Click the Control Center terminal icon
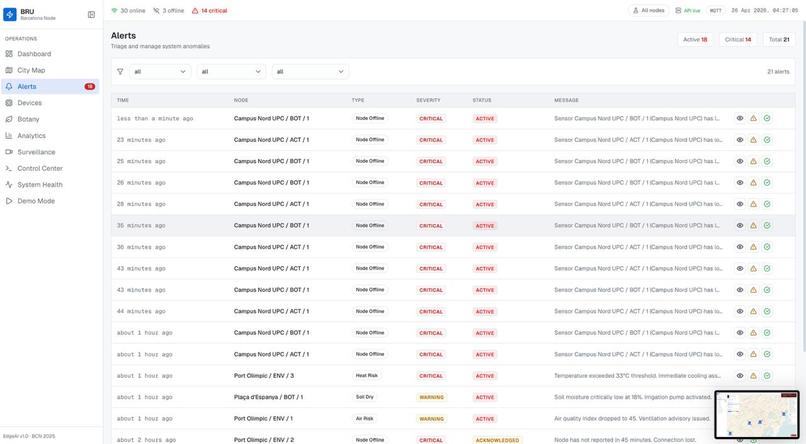The height and width of the screenshot is (444, 806). [x=9, y=168]
